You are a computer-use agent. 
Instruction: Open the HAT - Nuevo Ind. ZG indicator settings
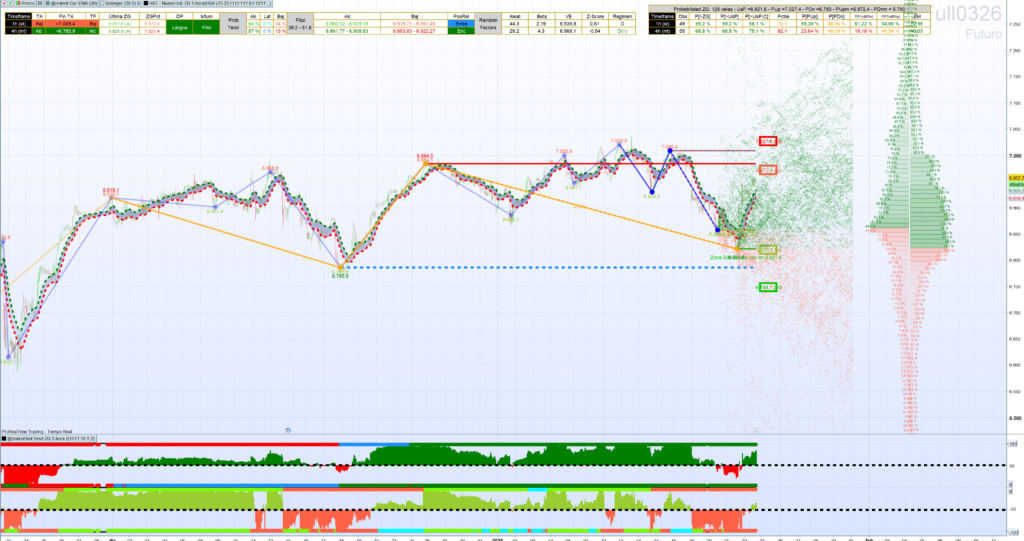(x=210, y=3)
